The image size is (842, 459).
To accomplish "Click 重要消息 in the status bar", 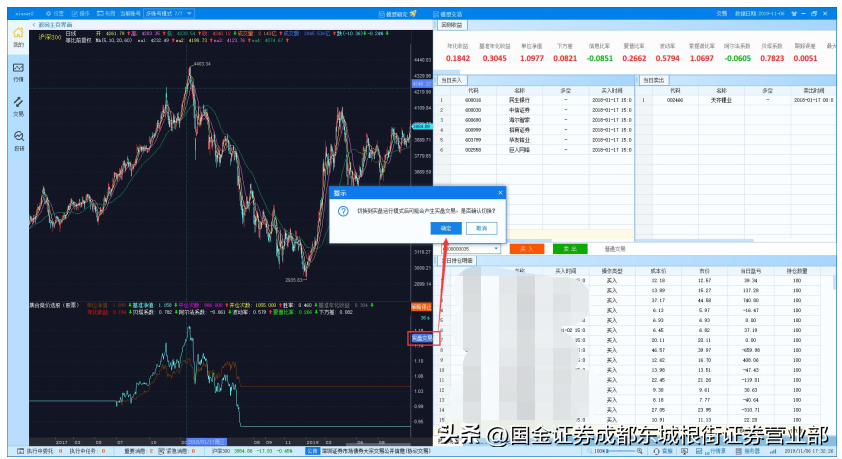I will pyautogui.click(x=139, y=451).
